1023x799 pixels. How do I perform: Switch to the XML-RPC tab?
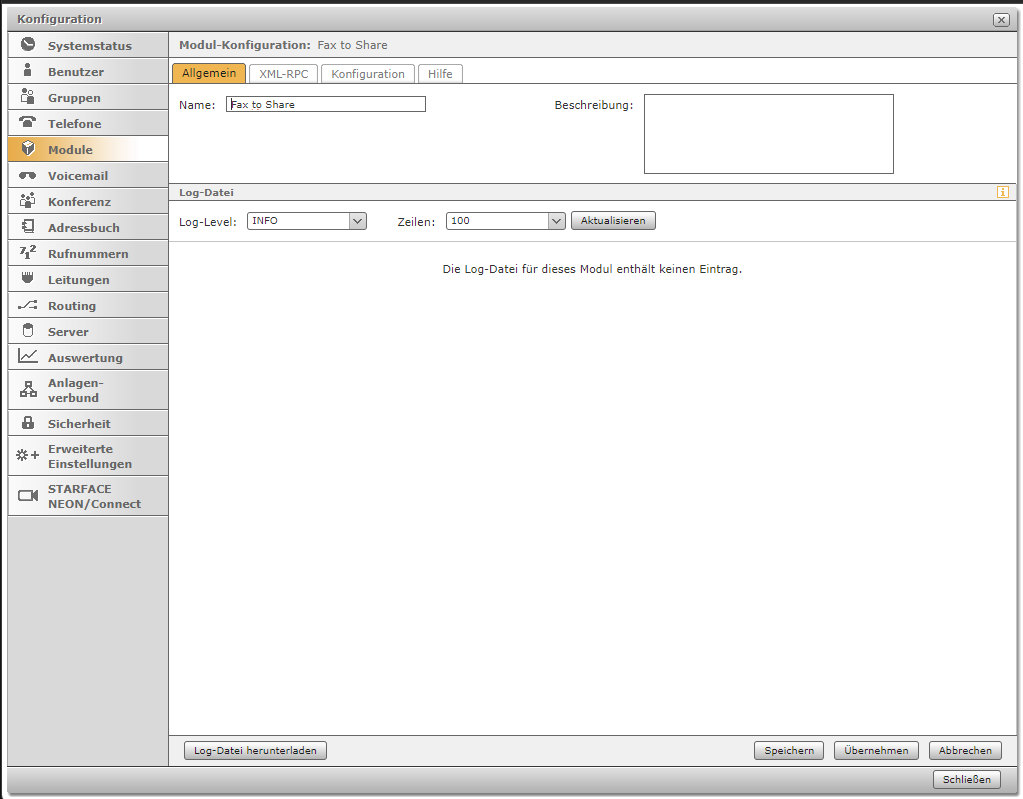pos(284,74)
